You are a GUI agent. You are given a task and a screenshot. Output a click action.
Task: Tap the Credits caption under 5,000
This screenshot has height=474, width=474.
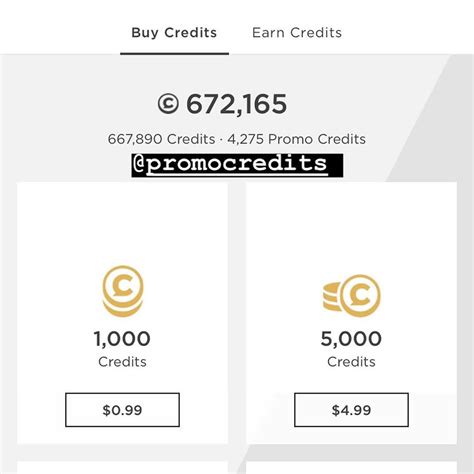point(351,362)
